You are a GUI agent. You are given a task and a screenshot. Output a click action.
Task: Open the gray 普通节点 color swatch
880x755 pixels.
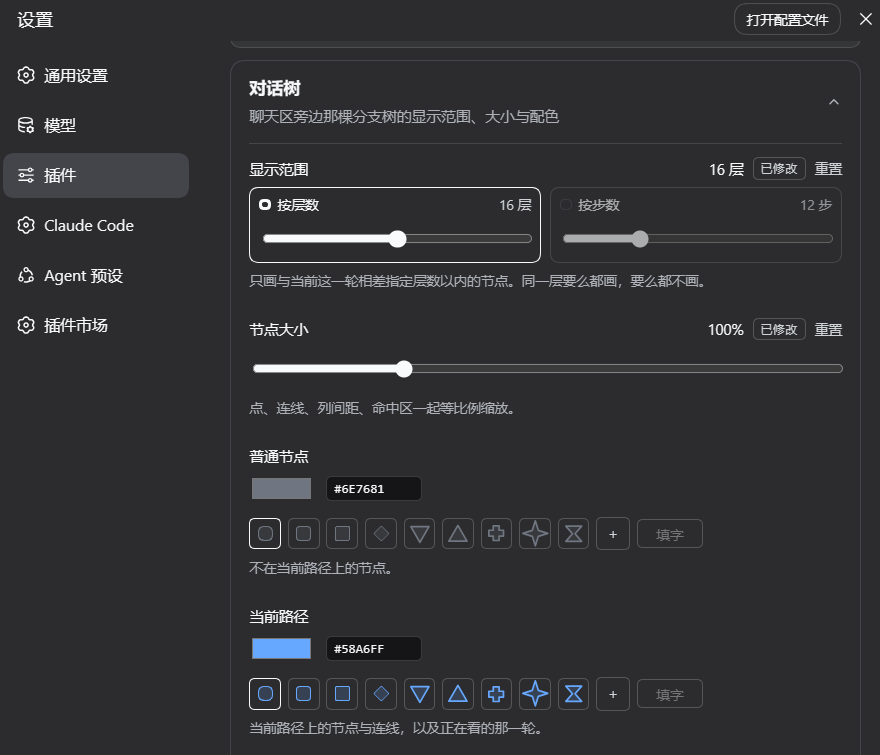(281, 488)
